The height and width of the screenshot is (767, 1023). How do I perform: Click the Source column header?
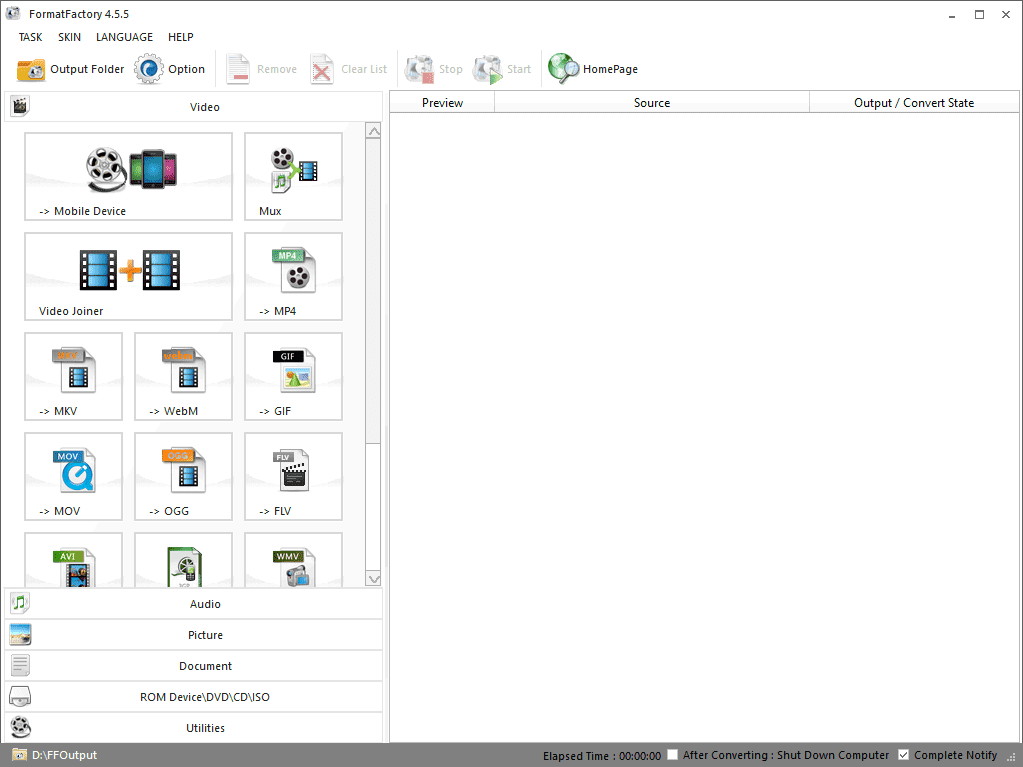[x=652, y=102]
